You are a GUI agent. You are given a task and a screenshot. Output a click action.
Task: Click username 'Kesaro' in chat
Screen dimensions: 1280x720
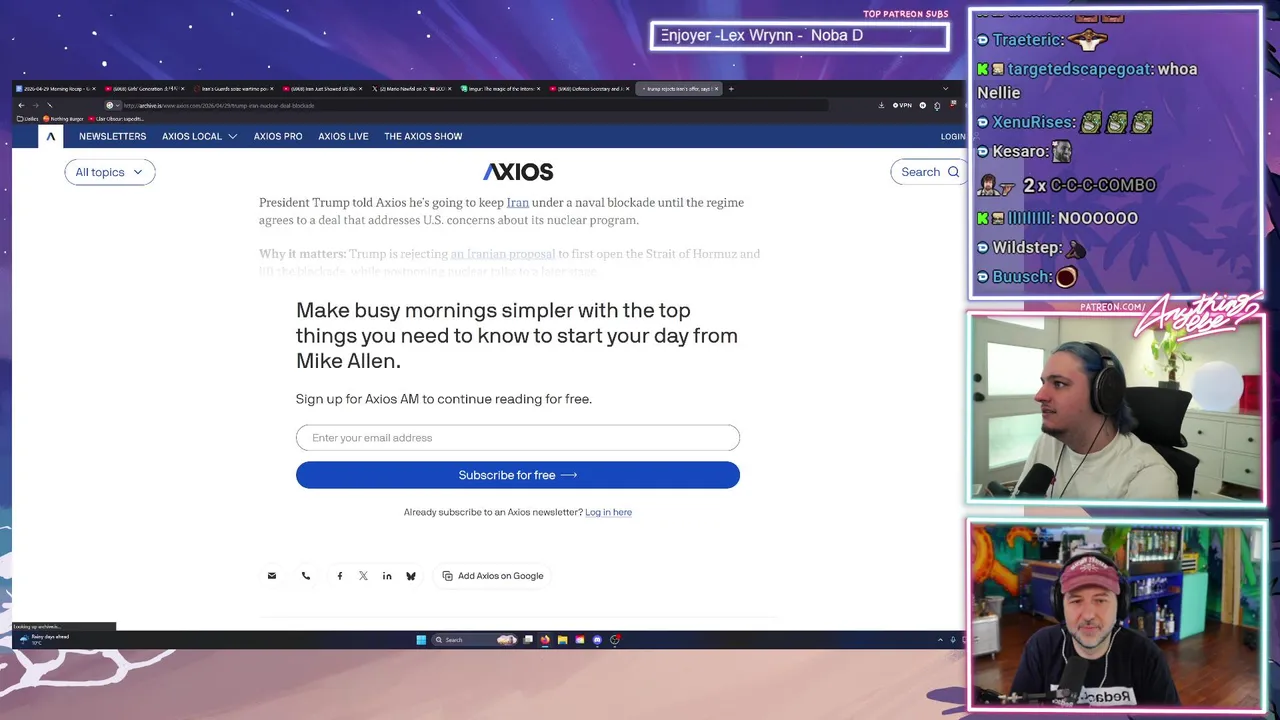(1019, 151)
